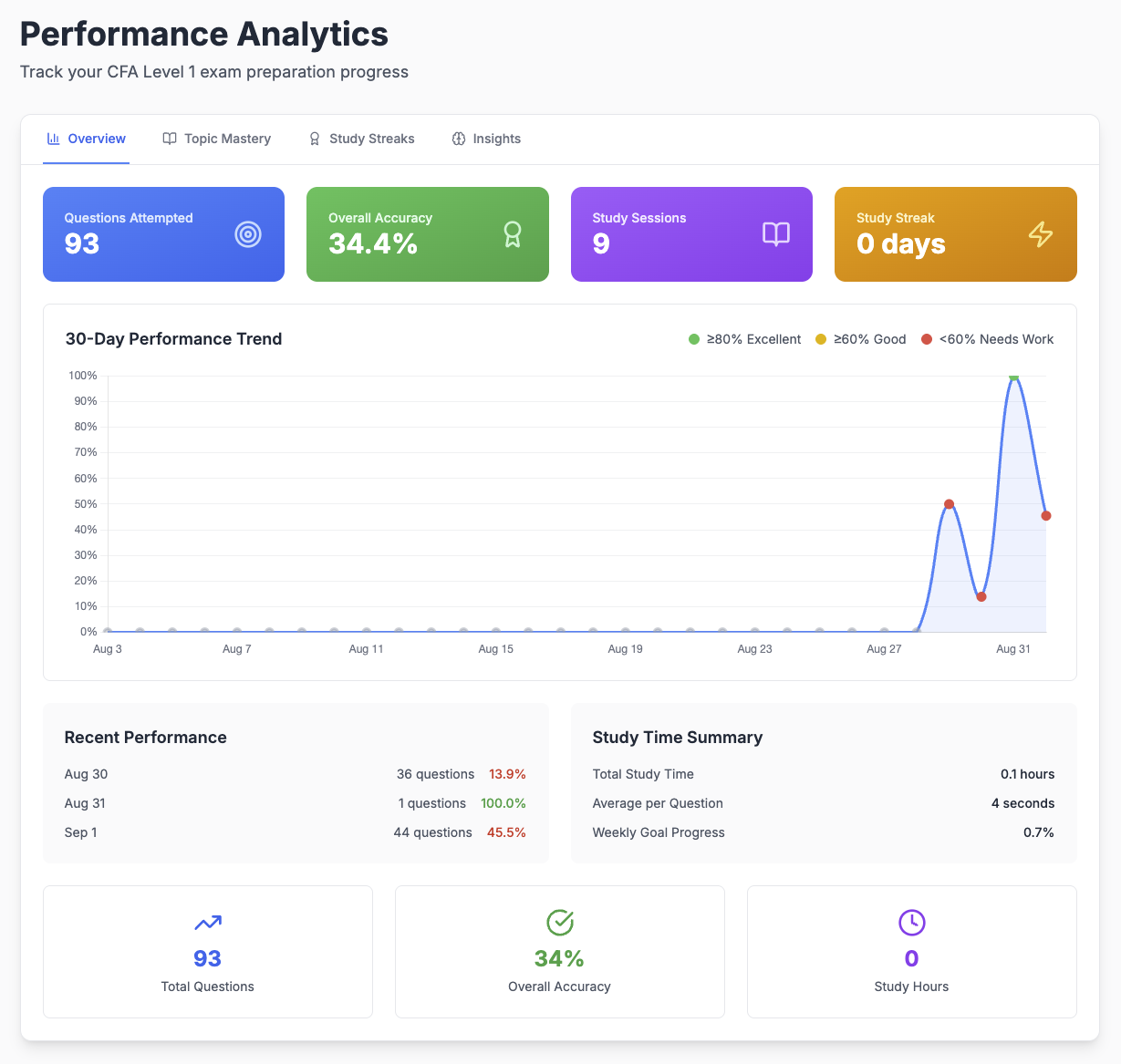Screen dimensions: 1121x1064
Task: Click the award icon beside Study Streaks
Action: pyautogui.click(x=315, y=139)
